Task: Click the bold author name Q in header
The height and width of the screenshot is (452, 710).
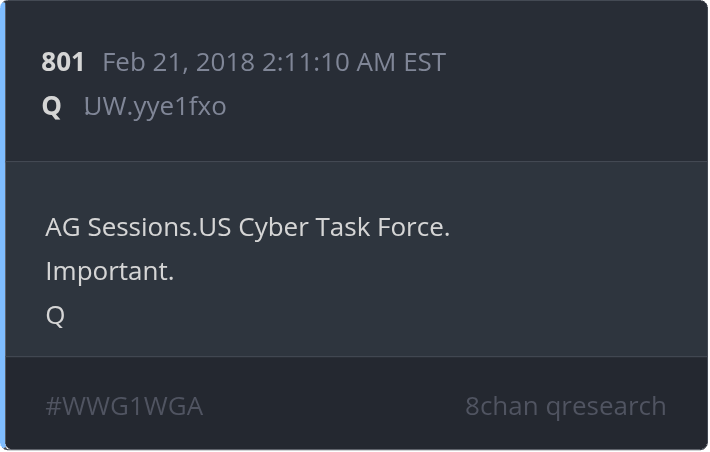Action: pos(52,105)
